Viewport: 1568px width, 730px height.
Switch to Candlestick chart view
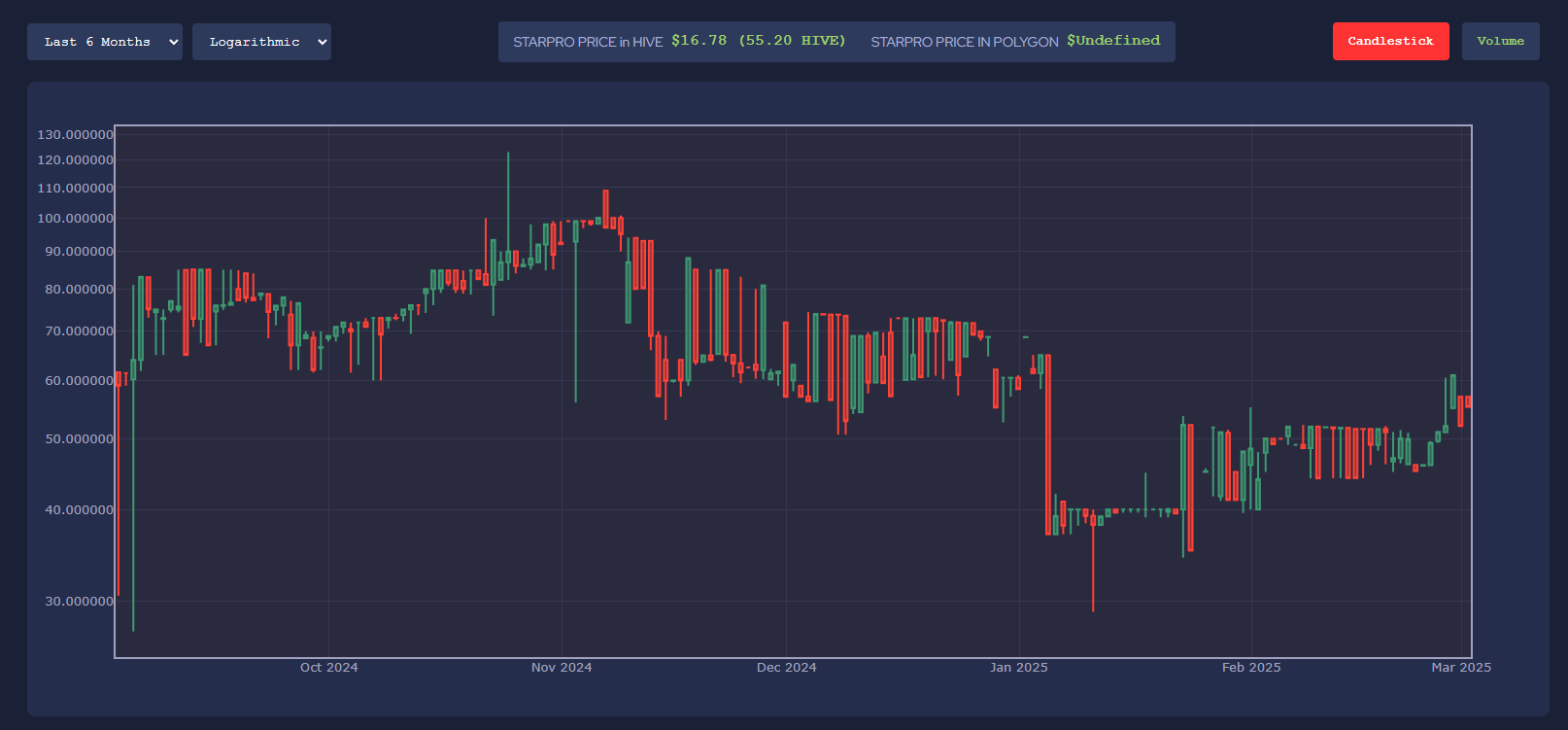(x=1390, y=42)
